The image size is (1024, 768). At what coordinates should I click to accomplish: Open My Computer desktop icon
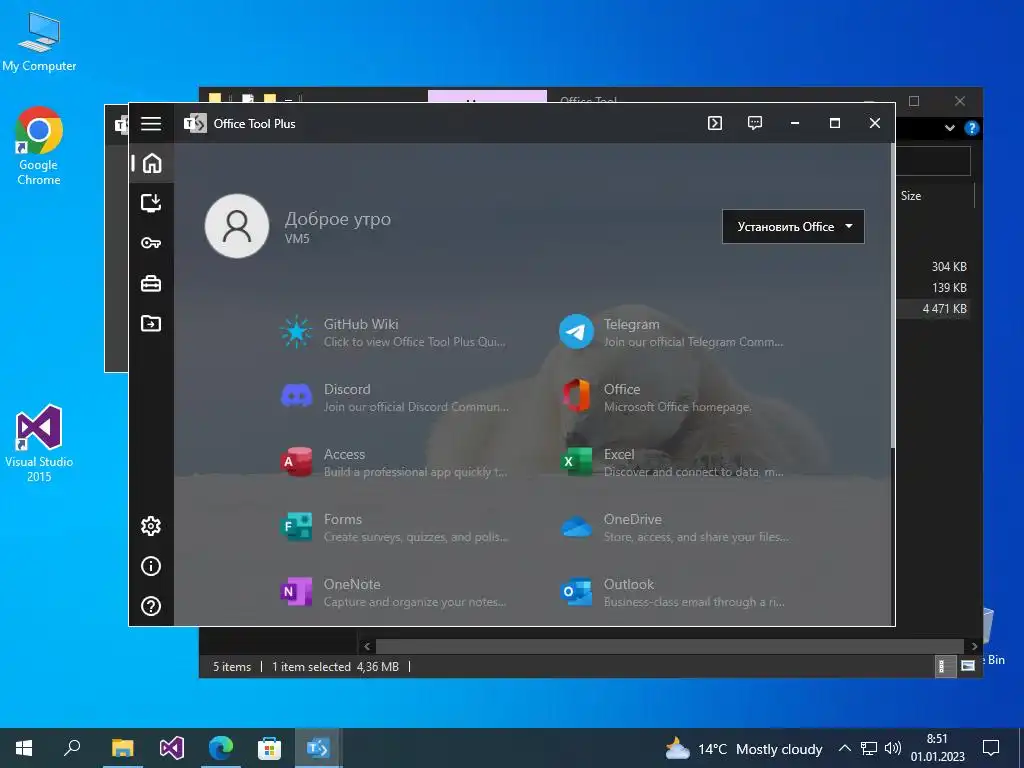pyautogui.click(x=39, y=42)
